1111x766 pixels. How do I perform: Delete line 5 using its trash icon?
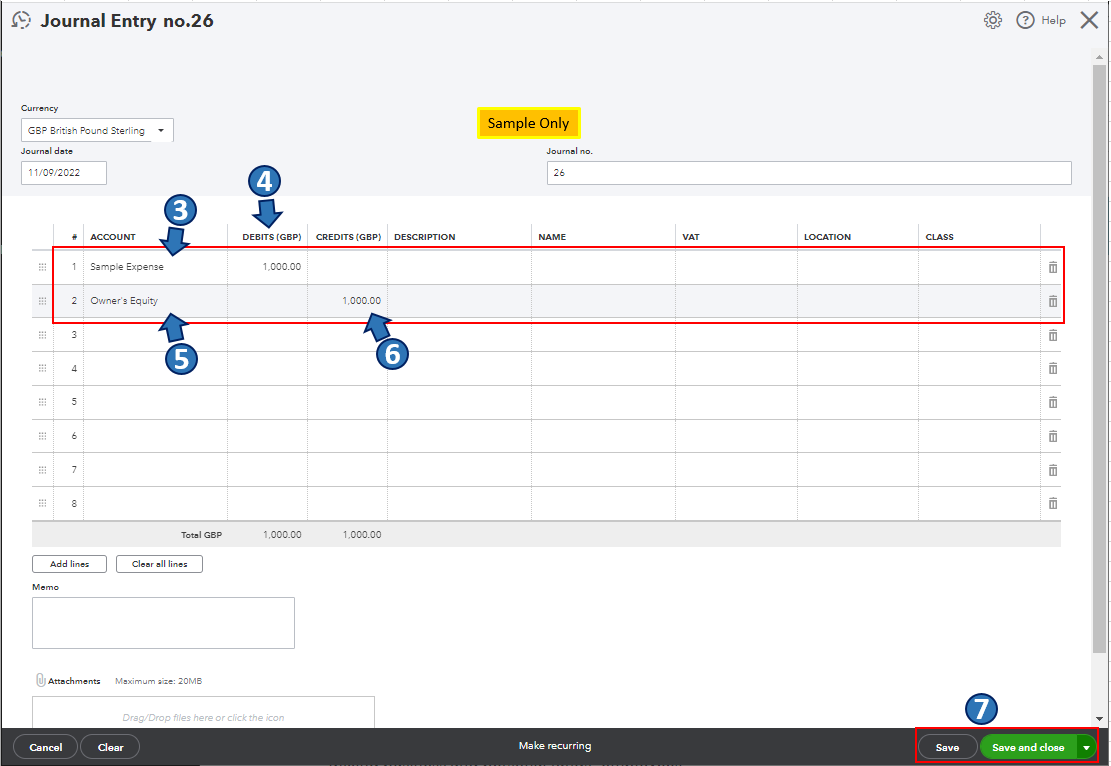tap(1052, 402)
